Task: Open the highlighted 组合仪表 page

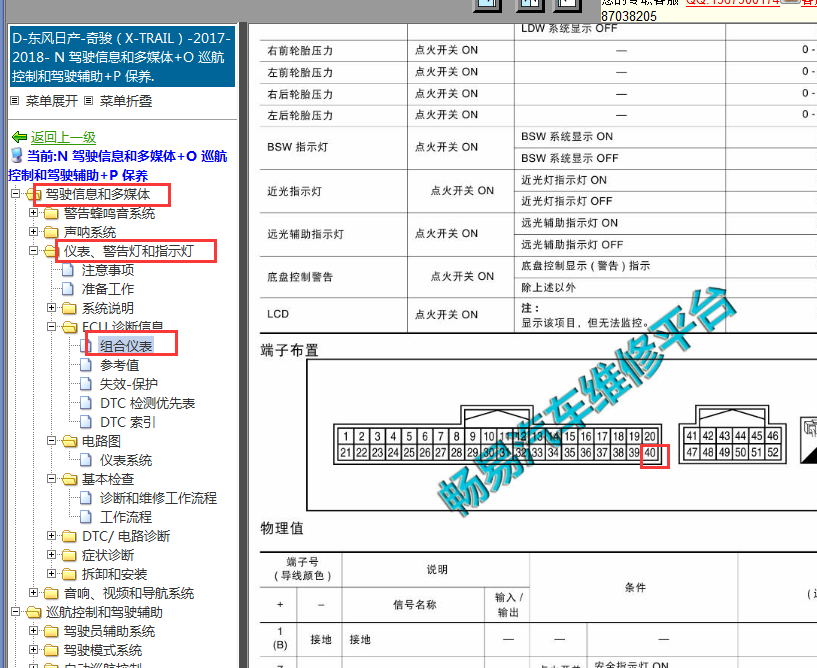Action: (126, 346)
